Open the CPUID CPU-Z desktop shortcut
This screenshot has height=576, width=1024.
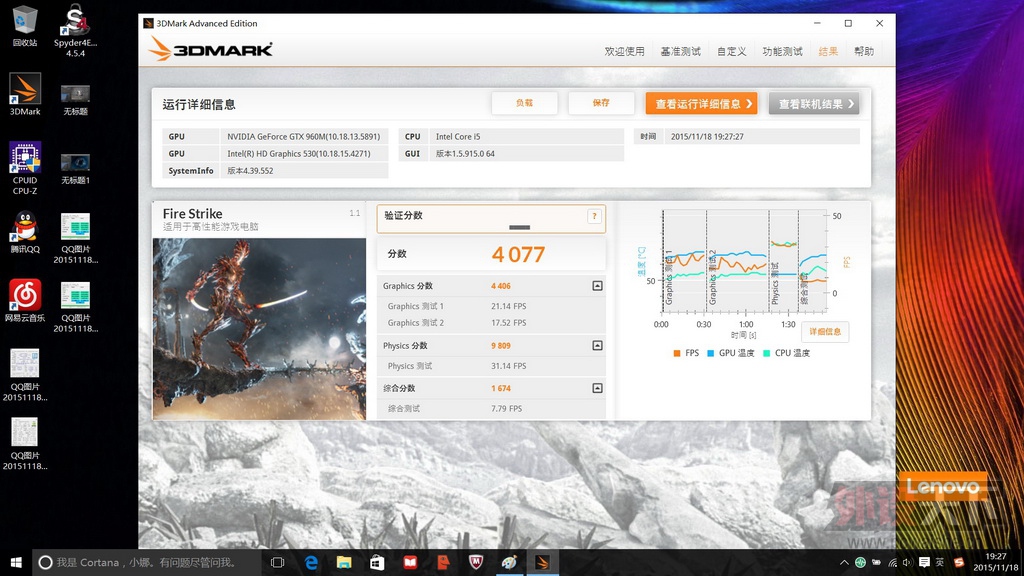25,168
